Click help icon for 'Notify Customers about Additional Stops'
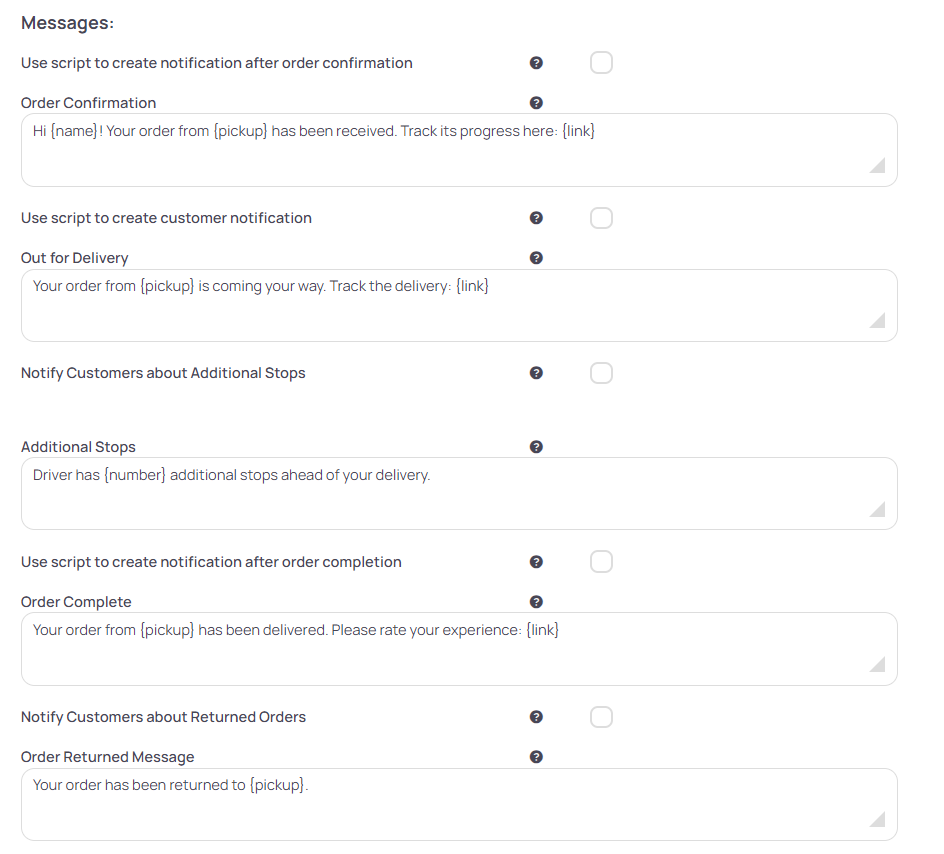 tap(537, 372)
